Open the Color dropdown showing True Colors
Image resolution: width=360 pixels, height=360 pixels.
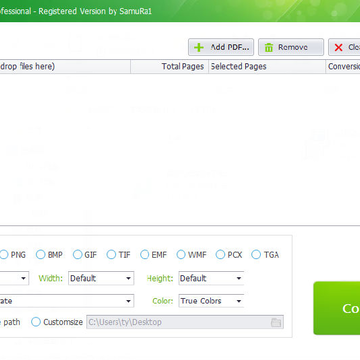click(211, 301)
